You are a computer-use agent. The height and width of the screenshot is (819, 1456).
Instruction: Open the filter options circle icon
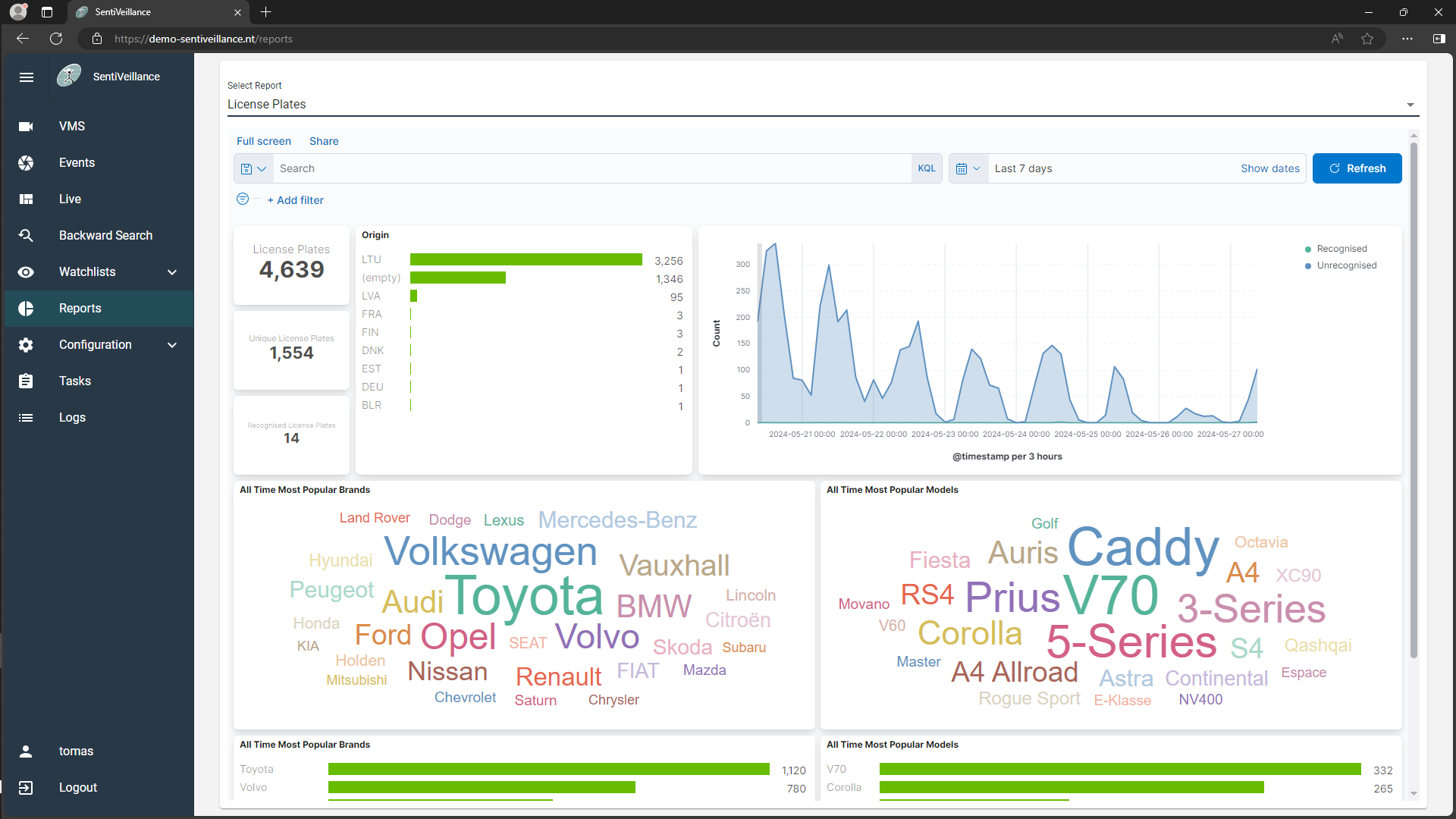coord(243,199)
